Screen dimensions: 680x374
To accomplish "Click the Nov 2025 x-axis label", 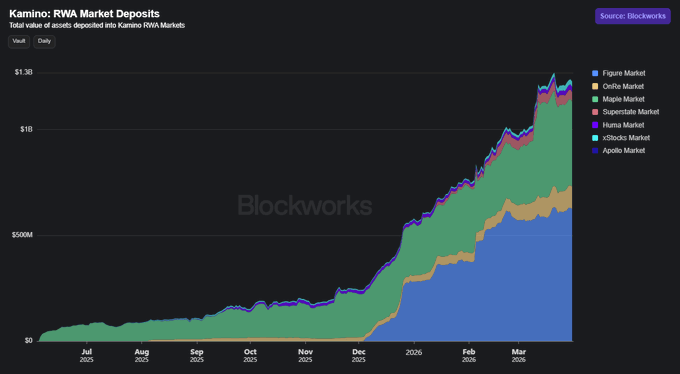I will coord(305,355).
